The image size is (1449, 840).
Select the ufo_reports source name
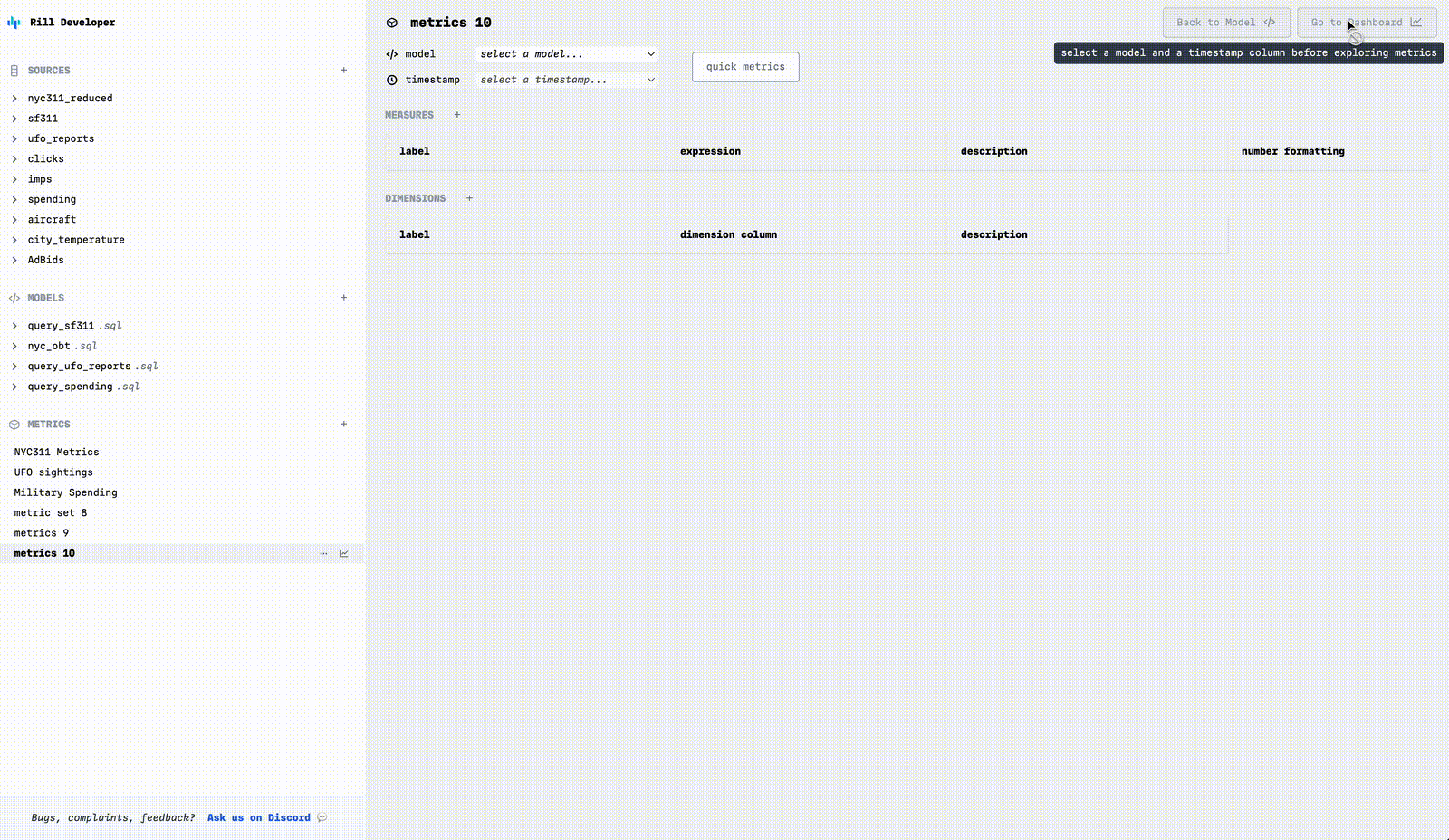click(61, 138)
